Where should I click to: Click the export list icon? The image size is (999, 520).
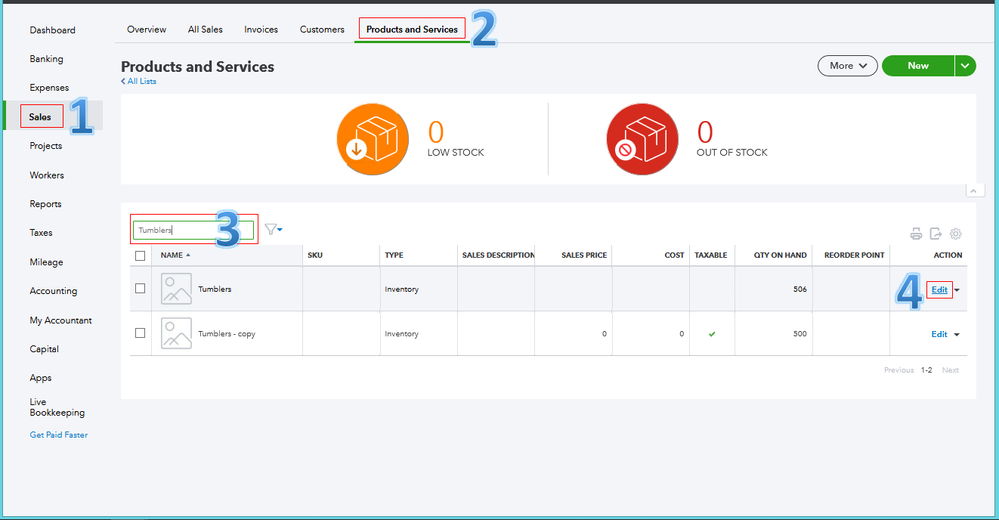pyautogui.click(x=935, y=234)
